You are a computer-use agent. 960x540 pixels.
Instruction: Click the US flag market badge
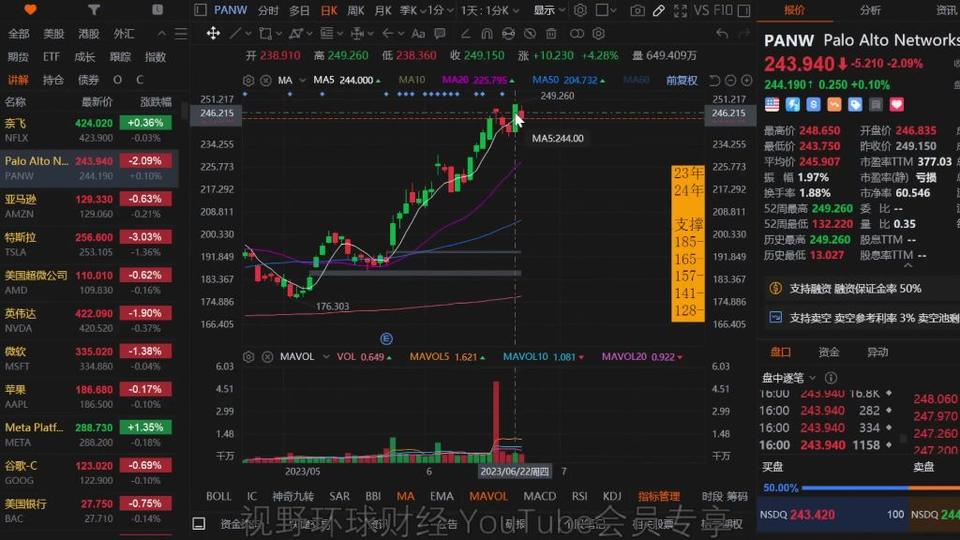[772, 105]
